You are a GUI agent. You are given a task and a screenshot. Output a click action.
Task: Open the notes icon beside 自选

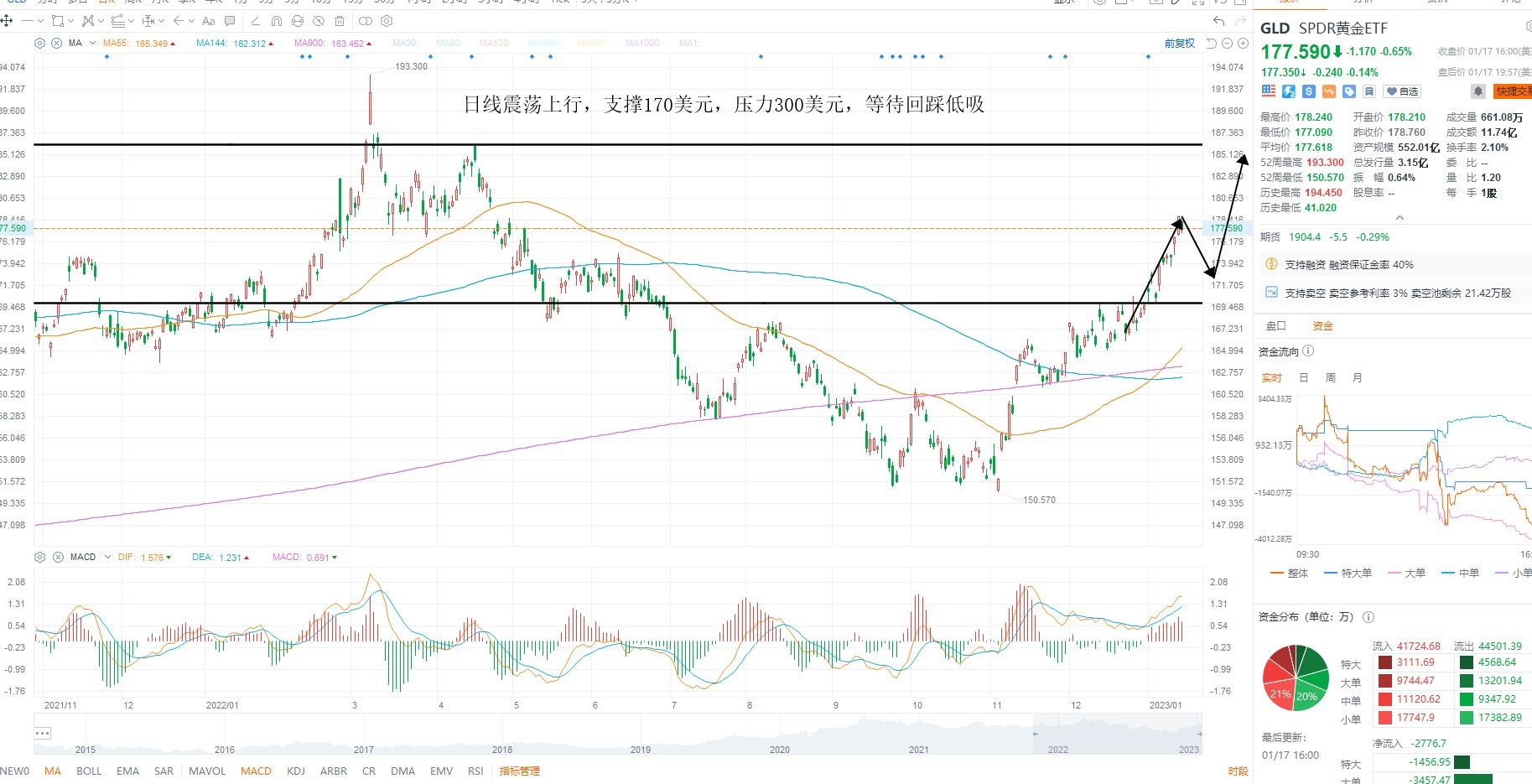pyautogui.click(x=1369, y=91)
